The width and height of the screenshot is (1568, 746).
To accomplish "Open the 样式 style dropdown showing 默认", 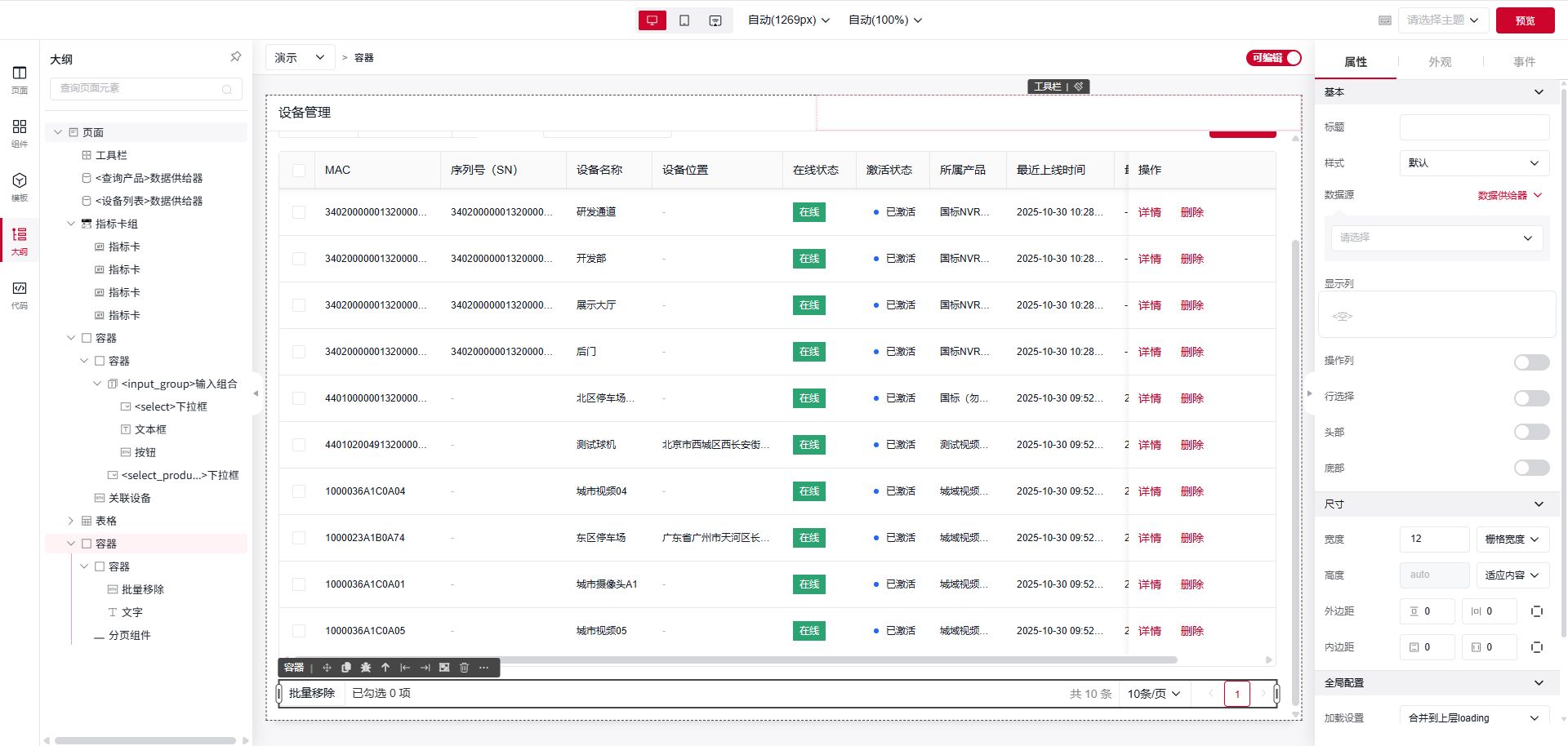I will 1474,163.
